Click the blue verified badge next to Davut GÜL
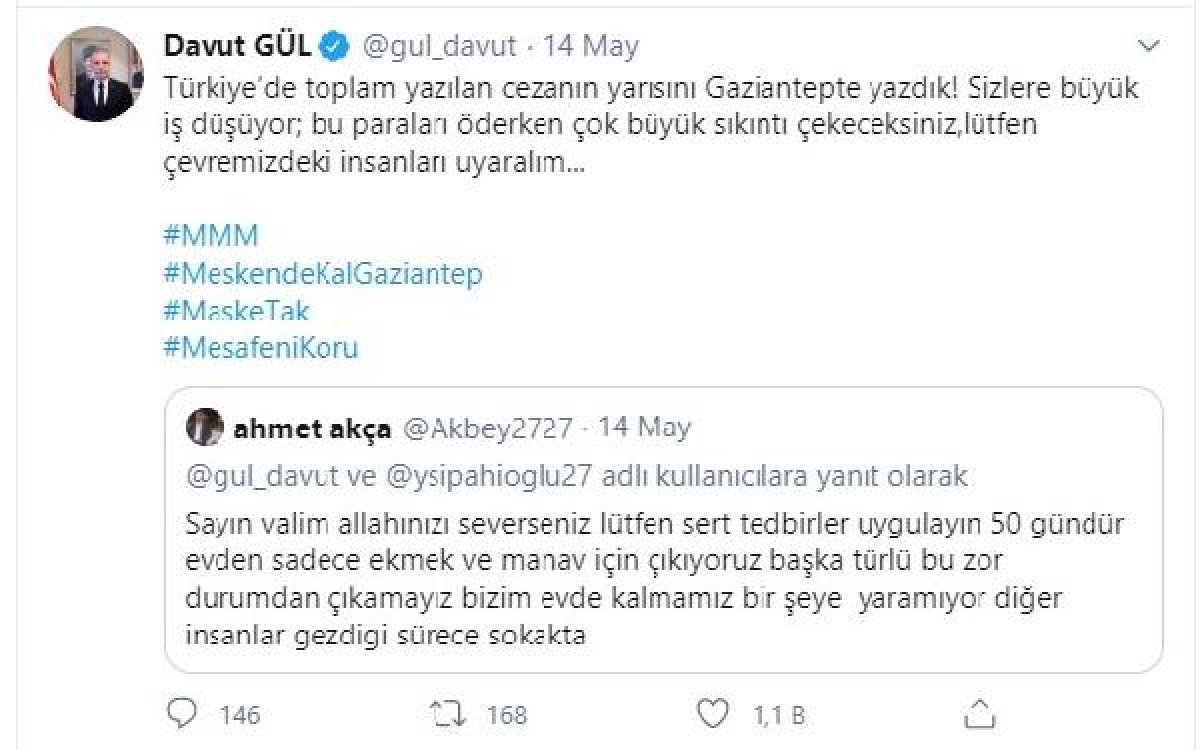 click(x=332, y=45)
